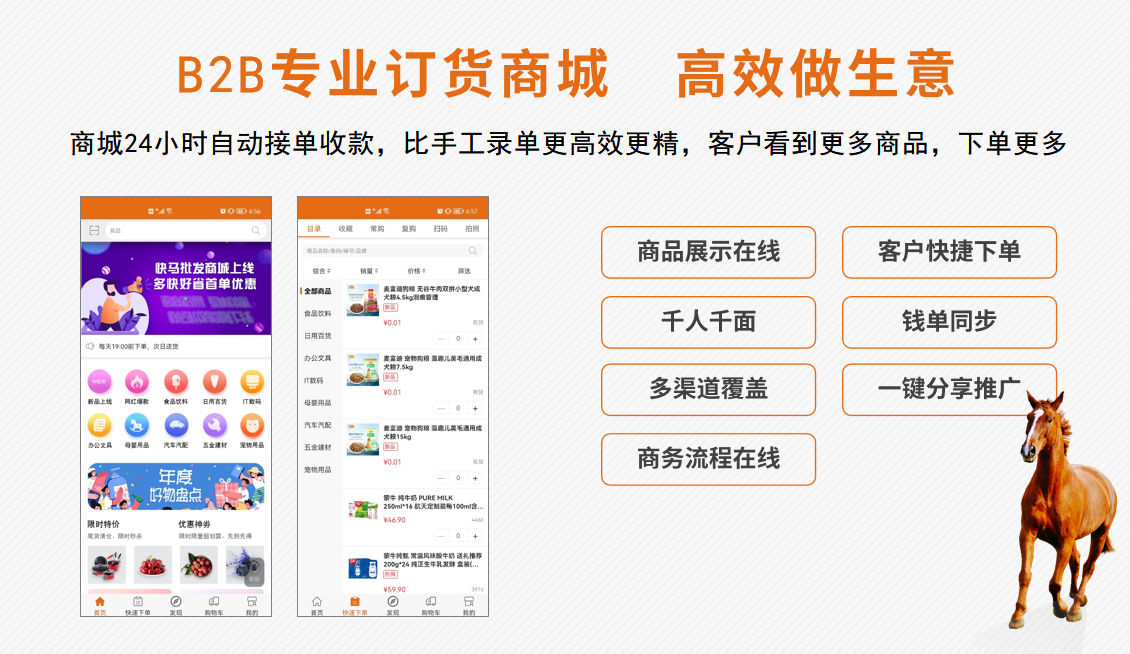Image resolution: width=1130 pixels, height=654 pixels.
Task: Sort products by 价格
Action: (417, 271)
